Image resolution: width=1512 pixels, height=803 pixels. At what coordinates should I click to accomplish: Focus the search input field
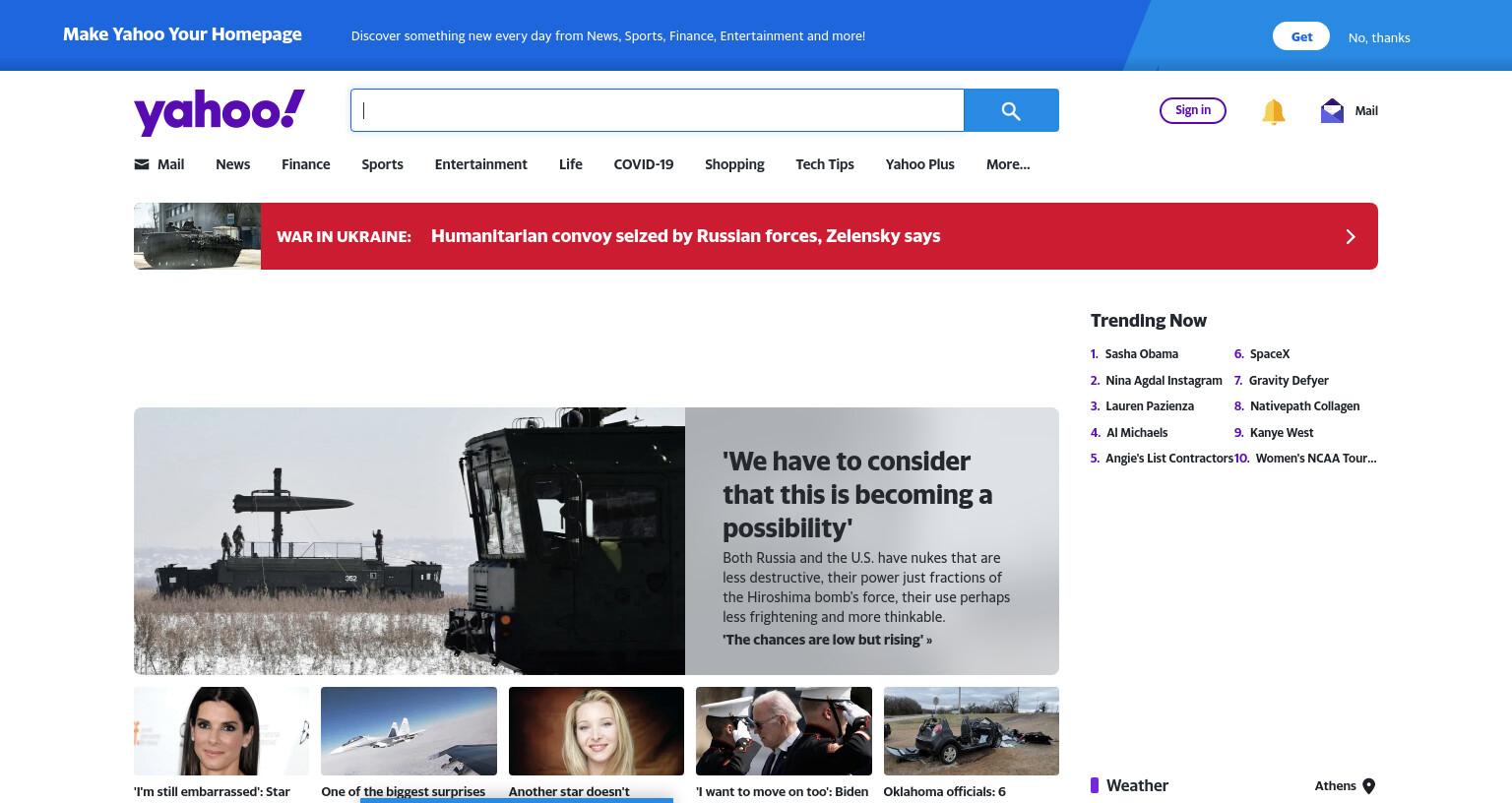click(x=658, y=110)
